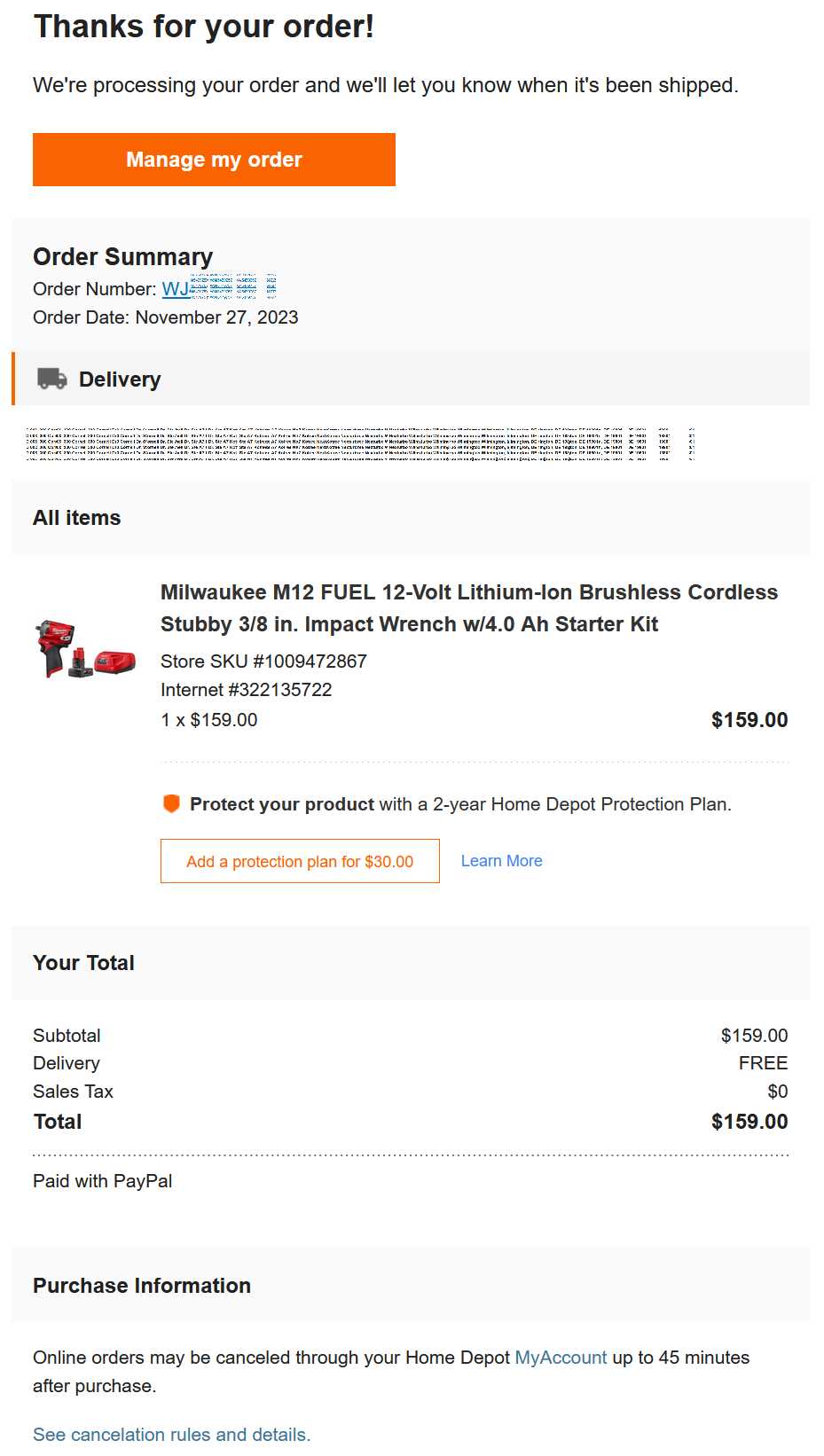See cancelation rules and details
This screenshot has height=1456, width=824.
[x=171, y=1435]
